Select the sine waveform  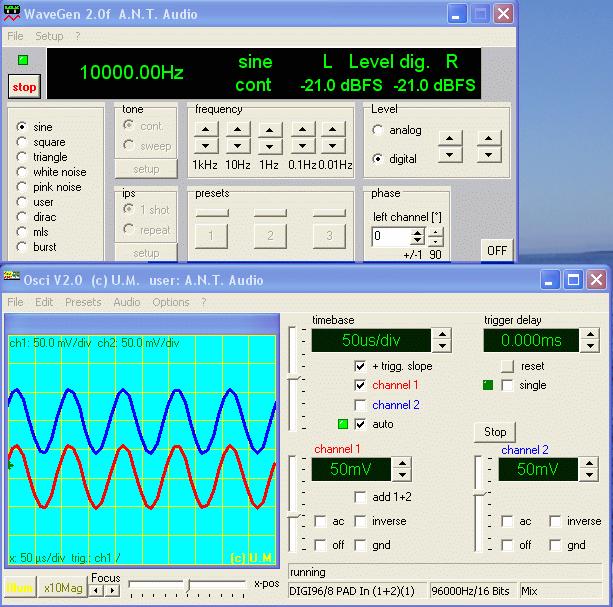point(22,127)
